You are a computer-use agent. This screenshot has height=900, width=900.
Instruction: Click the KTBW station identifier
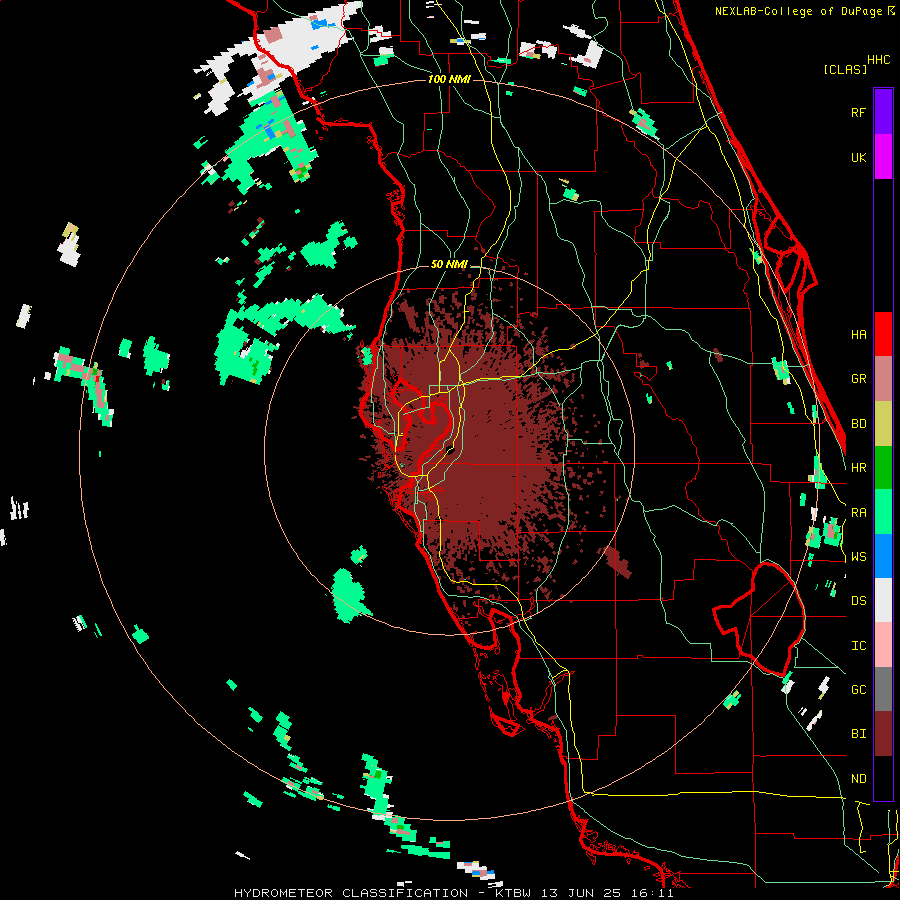pyautogui.click(x=513, y=893)
